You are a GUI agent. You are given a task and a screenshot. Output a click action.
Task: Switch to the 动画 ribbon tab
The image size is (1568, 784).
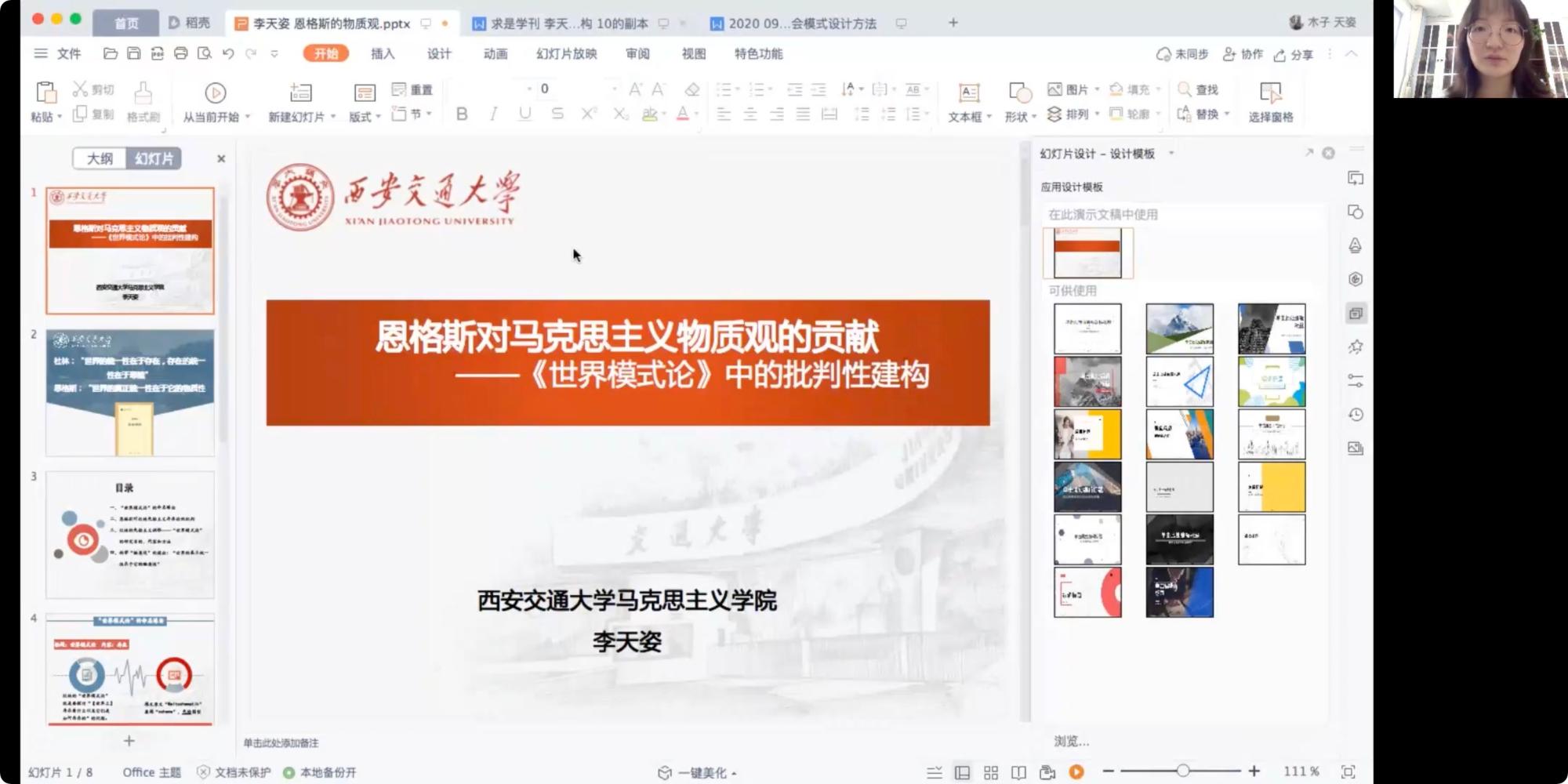495,53
